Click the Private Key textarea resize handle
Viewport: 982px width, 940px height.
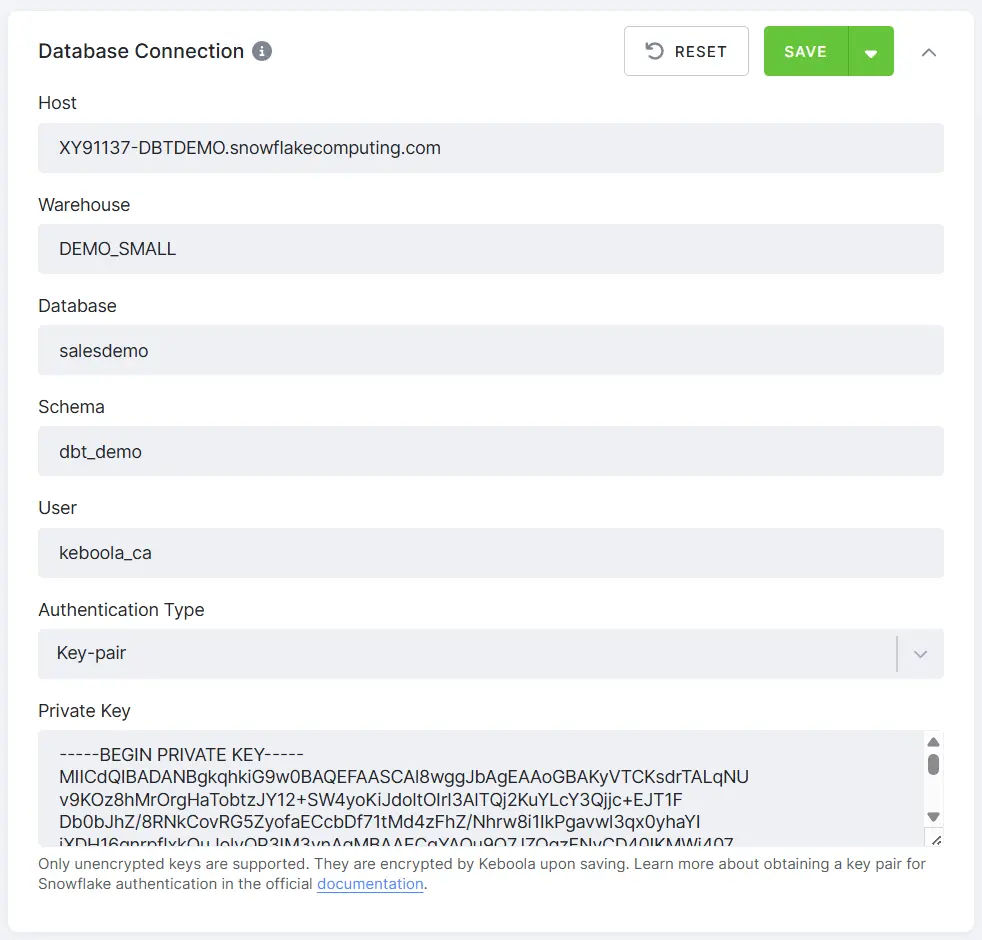coord(935,839)
